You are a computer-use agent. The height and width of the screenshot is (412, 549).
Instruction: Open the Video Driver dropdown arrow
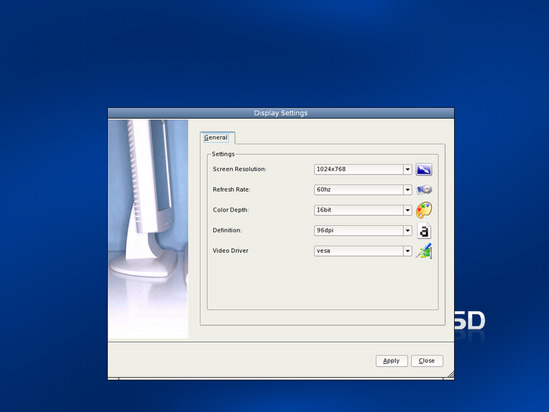[408, 251]
